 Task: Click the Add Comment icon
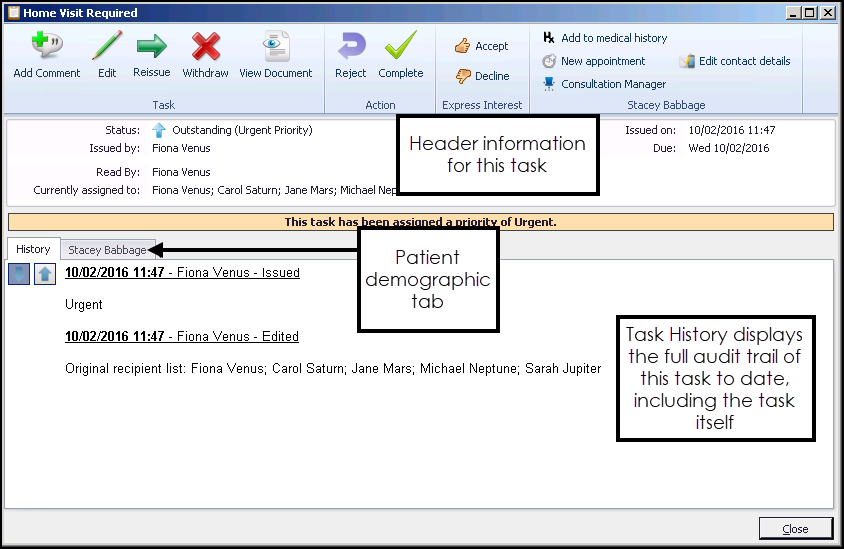click(x=46, y=55)
